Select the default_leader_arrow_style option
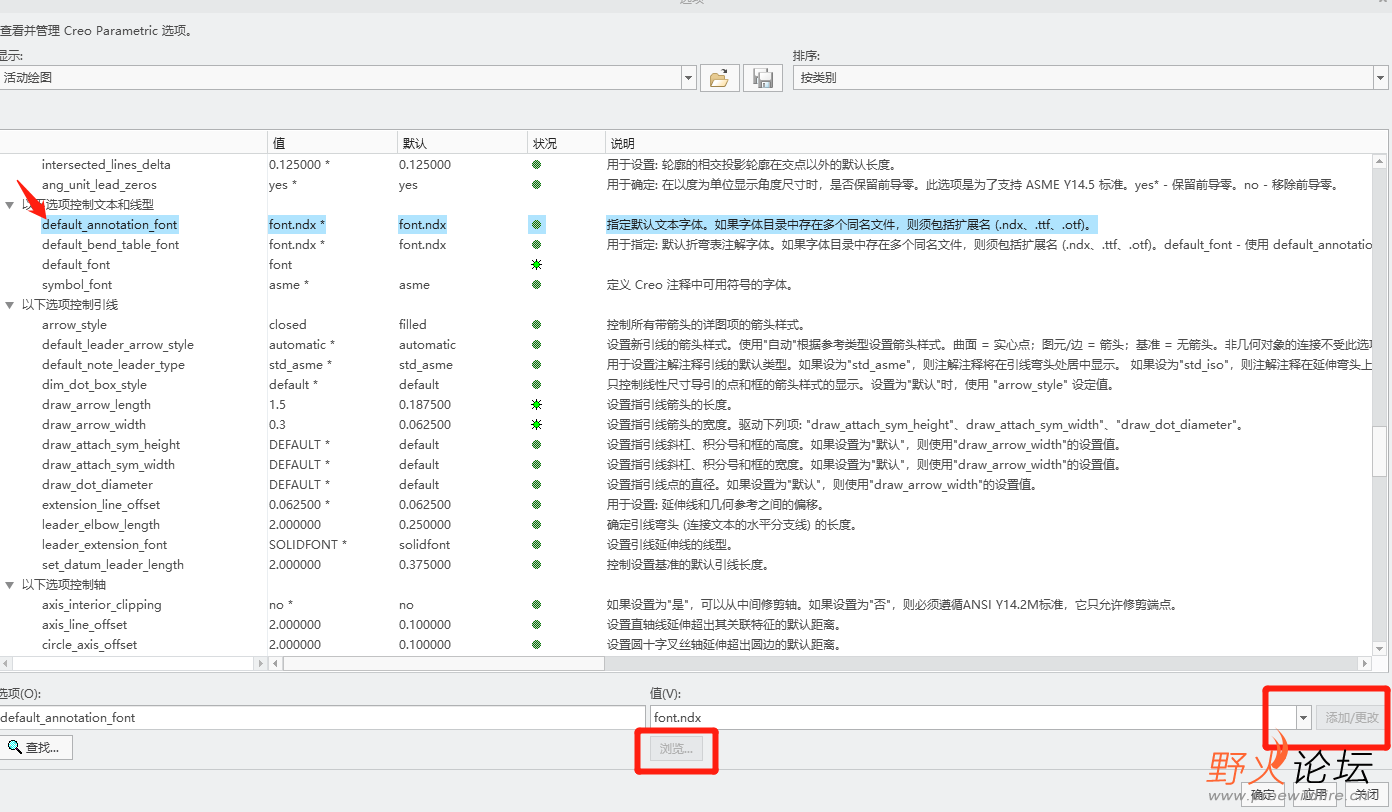 tap(118, 344)
